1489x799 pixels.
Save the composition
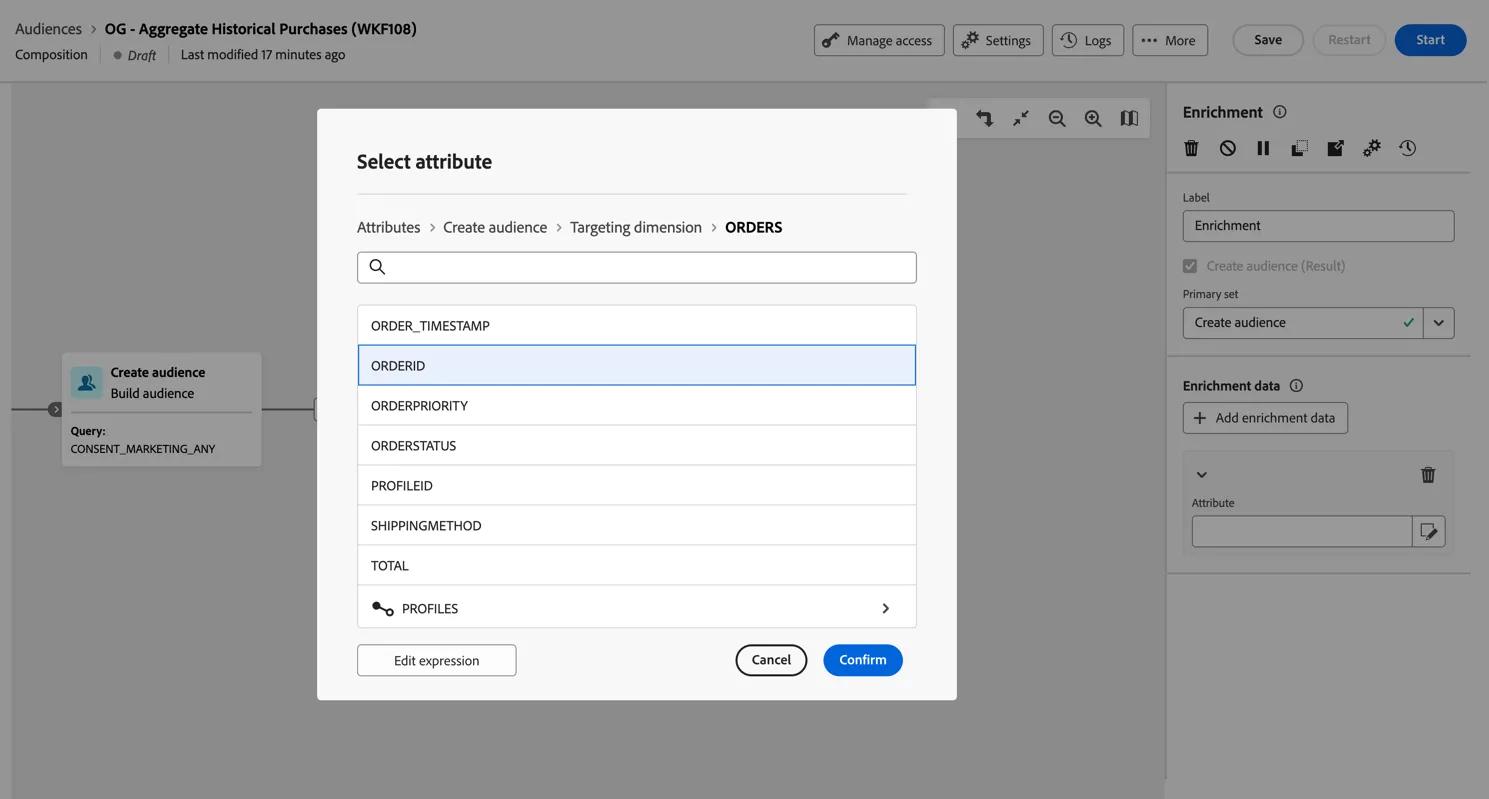tap(1268, 40)
